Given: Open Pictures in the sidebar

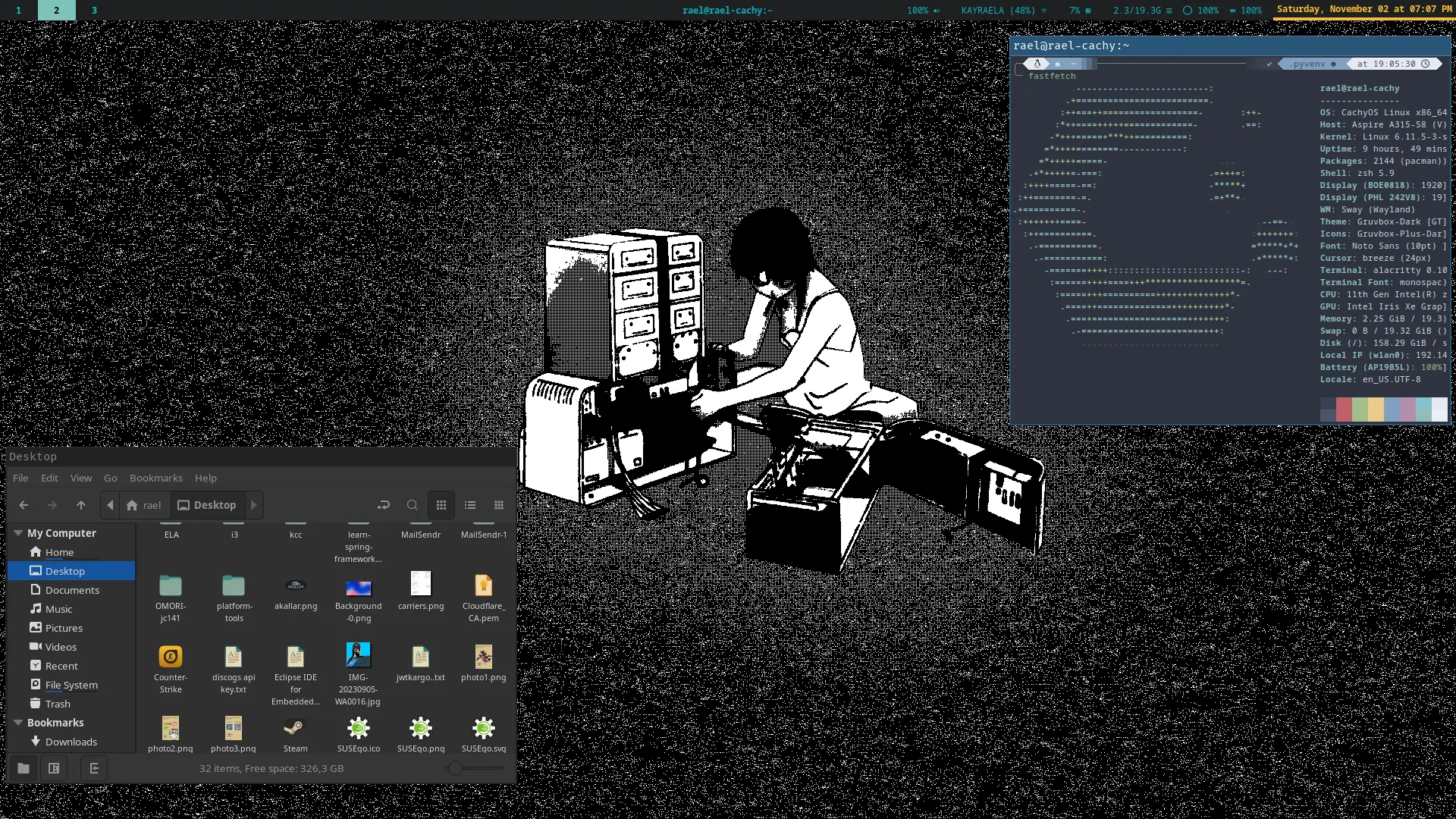Looking at the screenshot, I should click(x=71, y=628).
